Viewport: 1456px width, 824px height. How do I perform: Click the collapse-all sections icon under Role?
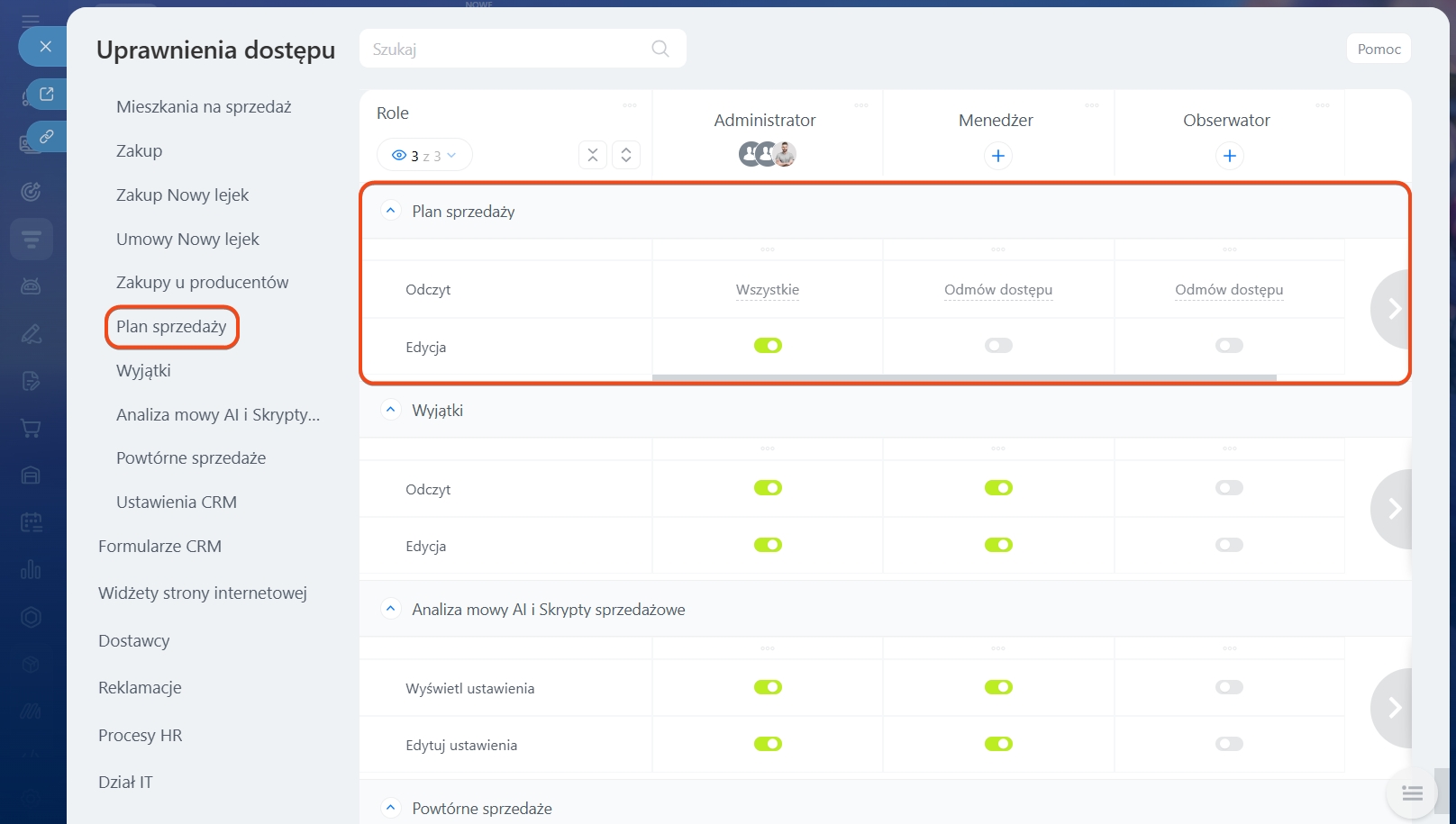click(592, 155)
